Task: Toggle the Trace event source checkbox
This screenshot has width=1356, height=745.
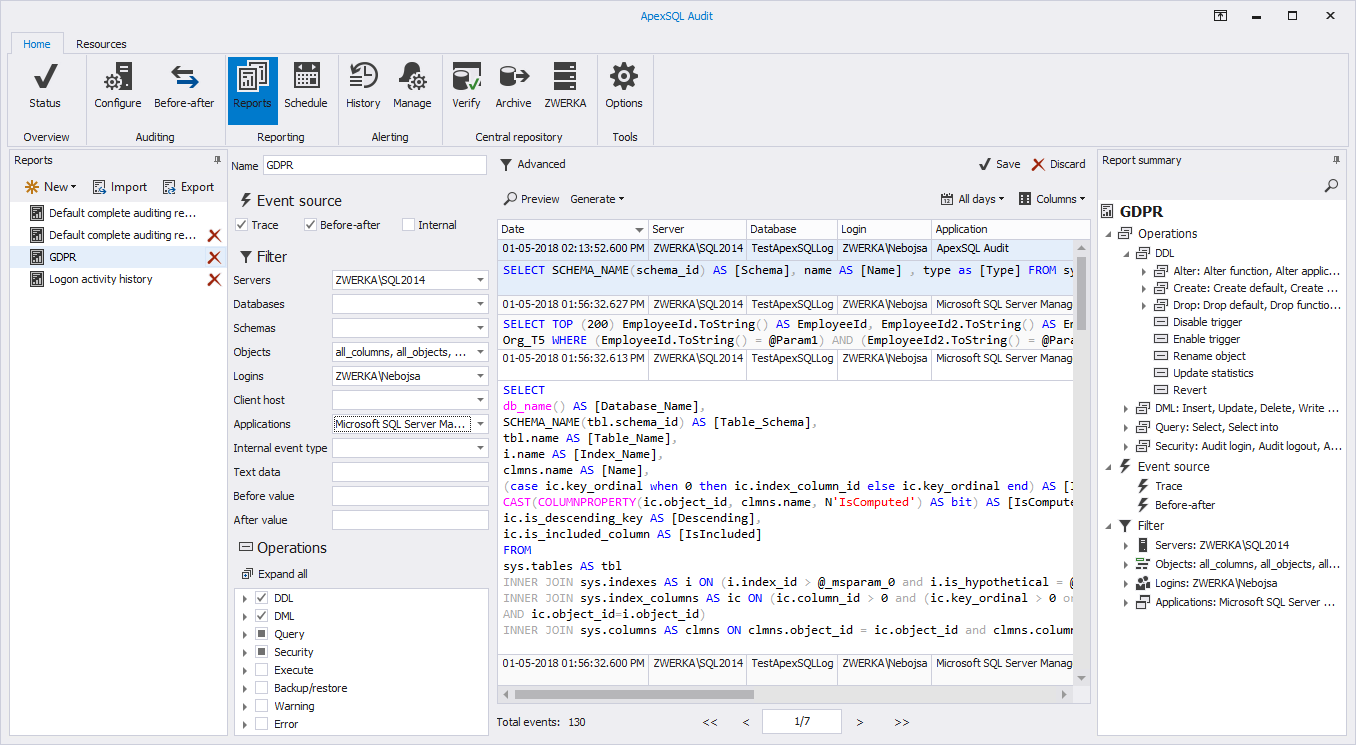Action: (241, 225)
